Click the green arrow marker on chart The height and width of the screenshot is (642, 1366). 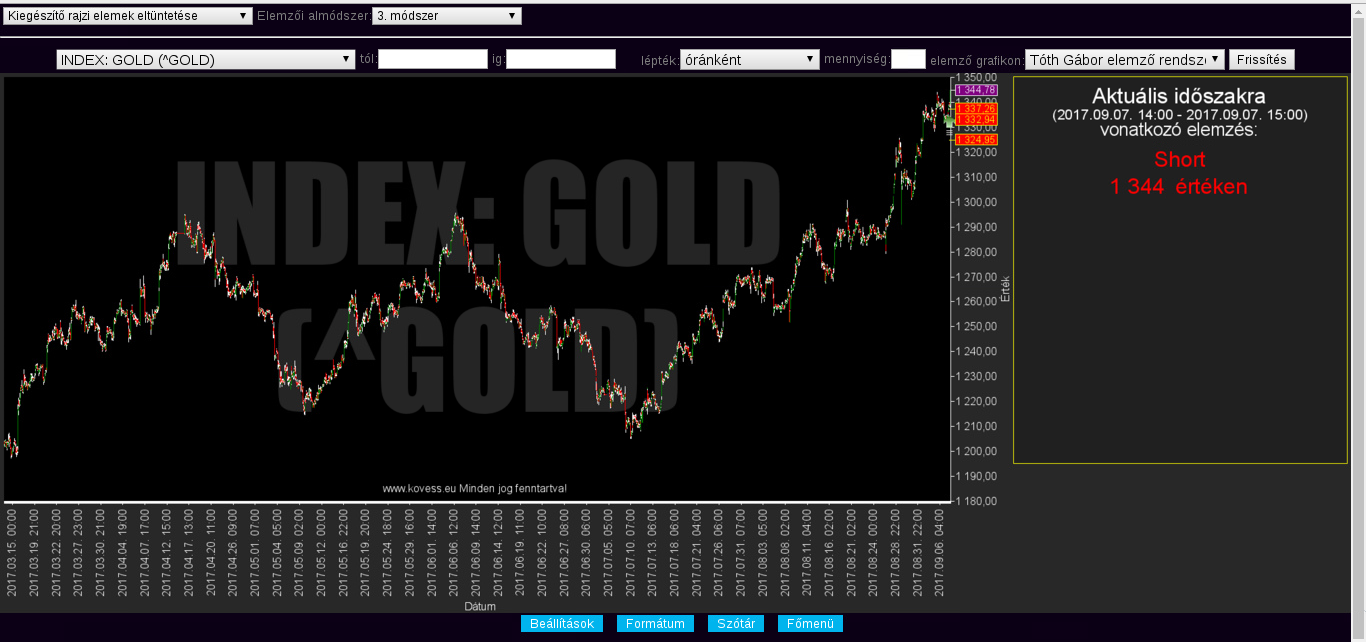click(948, 122)
